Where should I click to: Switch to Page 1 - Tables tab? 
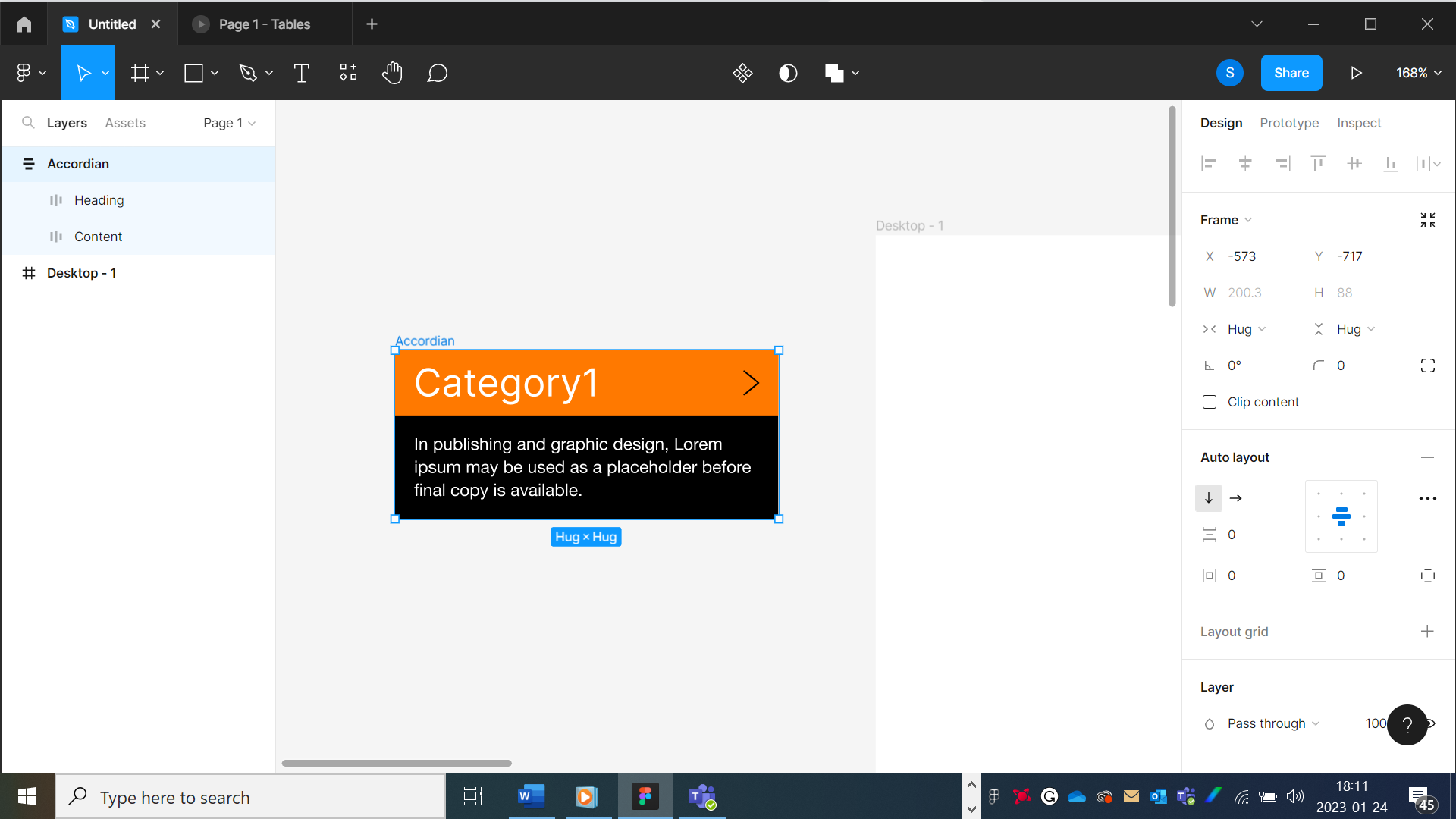264,24
